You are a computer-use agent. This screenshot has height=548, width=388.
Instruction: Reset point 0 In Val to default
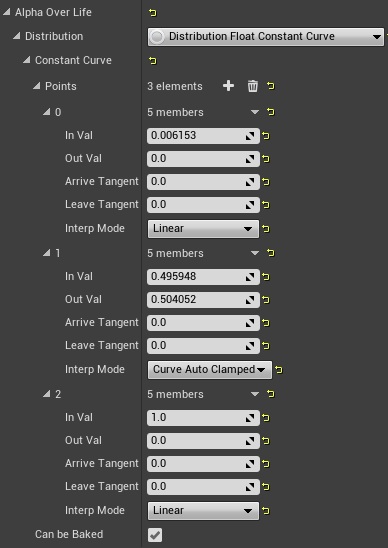point(266,136)
